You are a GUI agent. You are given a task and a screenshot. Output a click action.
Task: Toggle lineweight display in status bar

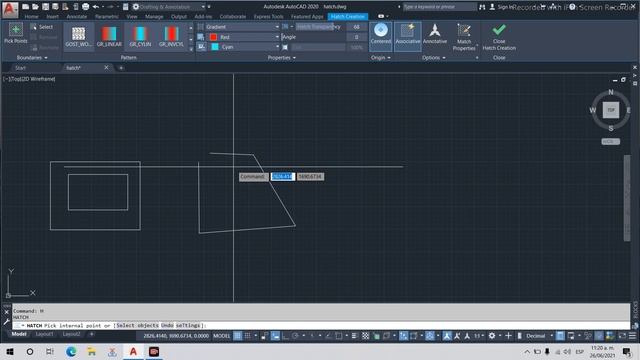[354, 336]
